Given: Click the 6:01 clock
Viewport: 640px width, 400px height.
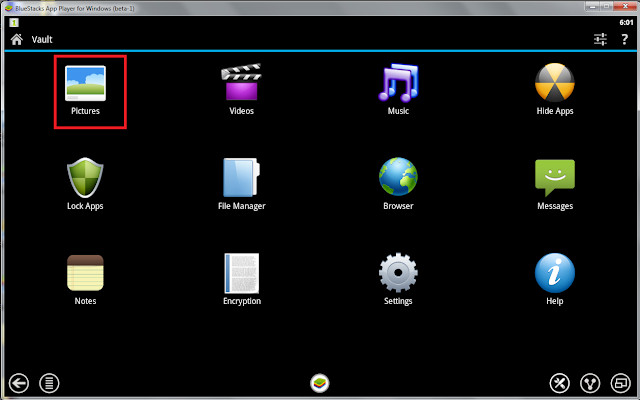Looking at the screenshot, I should 626,22.
